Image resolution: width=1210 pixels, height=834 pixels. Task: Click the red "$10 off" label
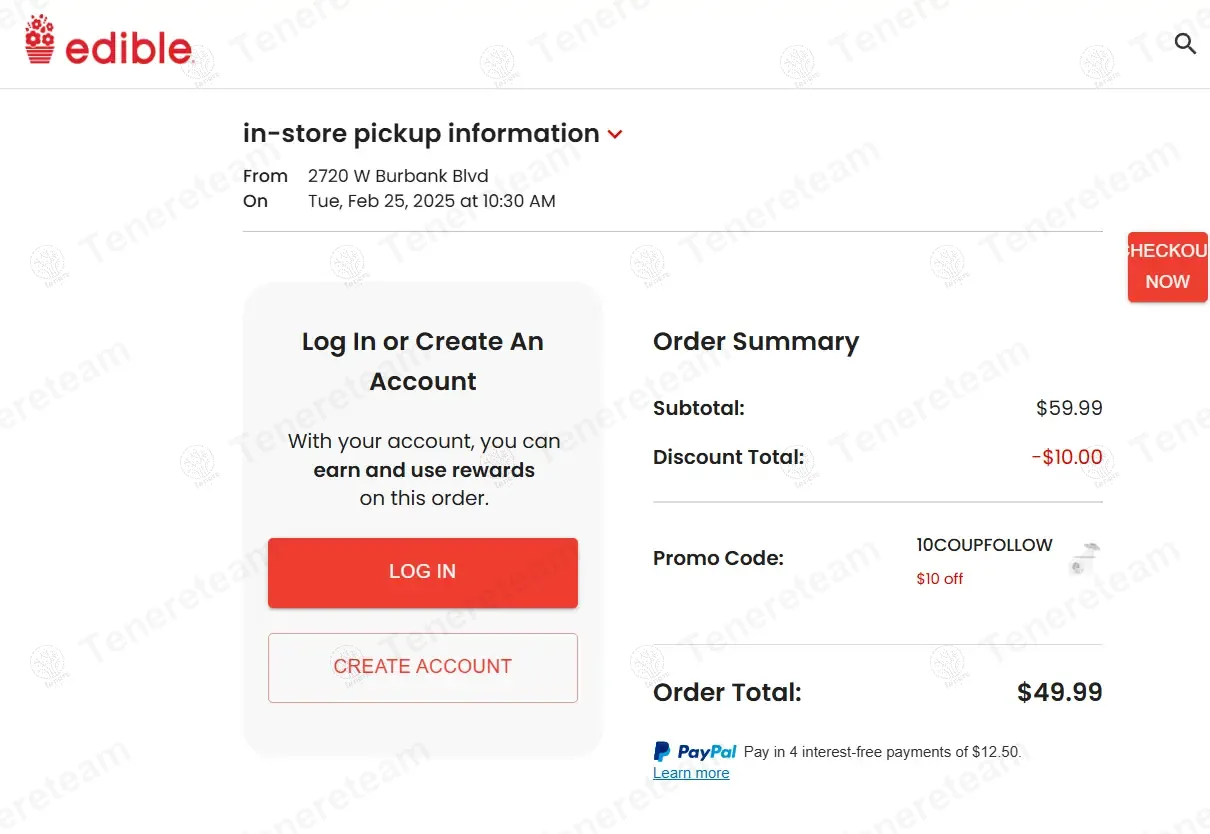(939, 579)
